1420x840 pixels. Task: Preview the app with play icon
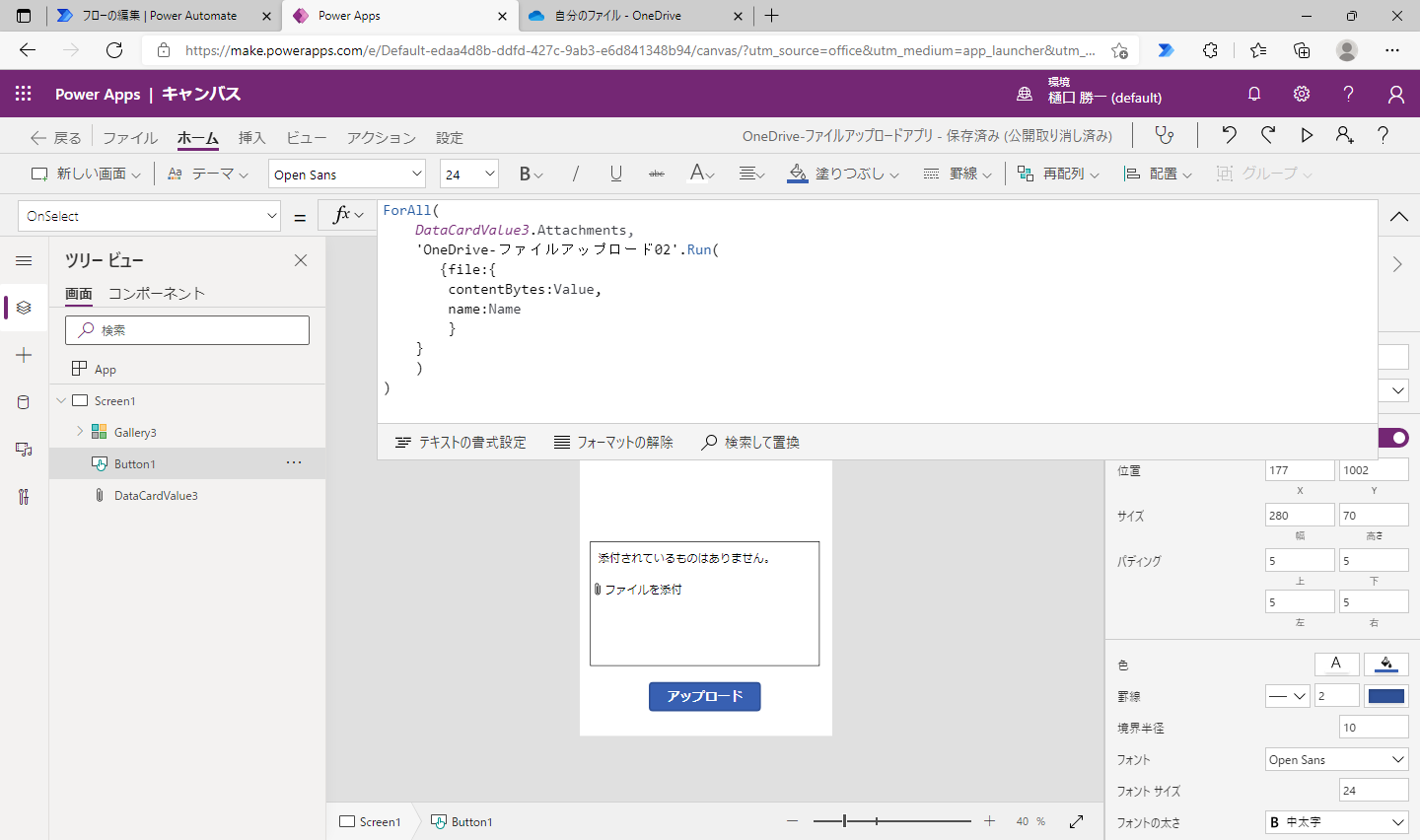coord(1307,135)
